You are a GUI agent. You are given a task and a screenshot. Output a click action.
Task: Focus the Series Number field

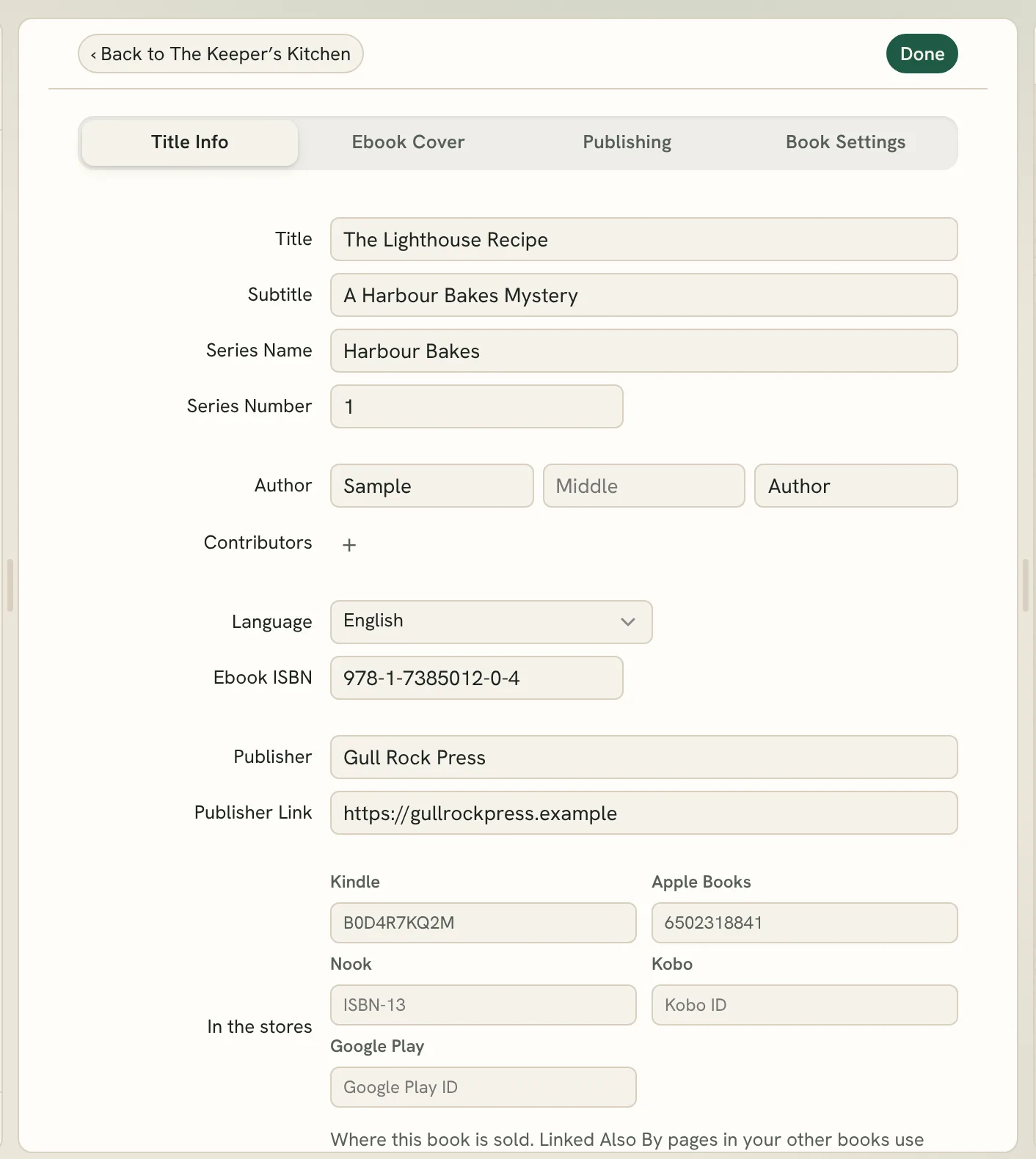coord(476,406)
